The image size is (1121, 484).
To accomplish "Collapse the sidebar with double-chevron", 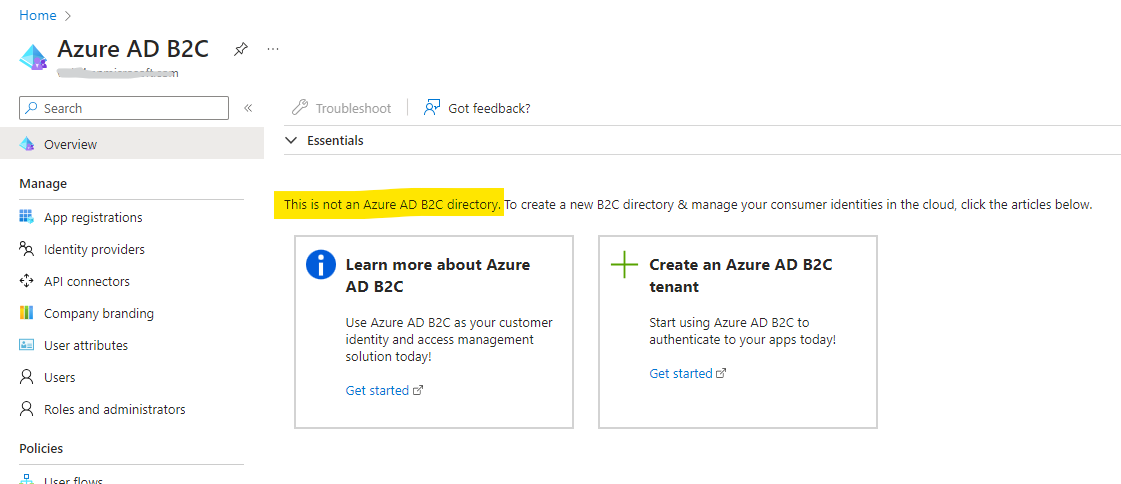I will [x=248, y=108].
